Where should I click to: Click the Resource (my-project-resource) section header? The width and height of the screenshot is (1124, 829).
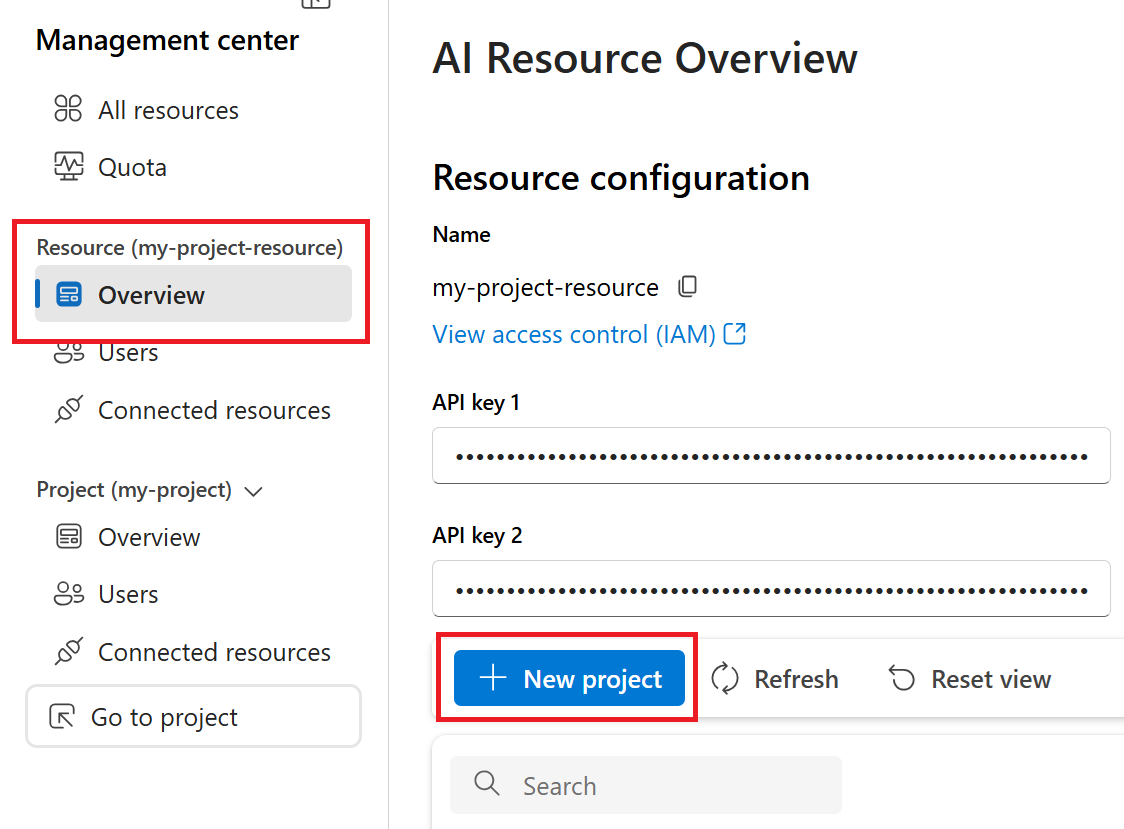pos(190,248)
